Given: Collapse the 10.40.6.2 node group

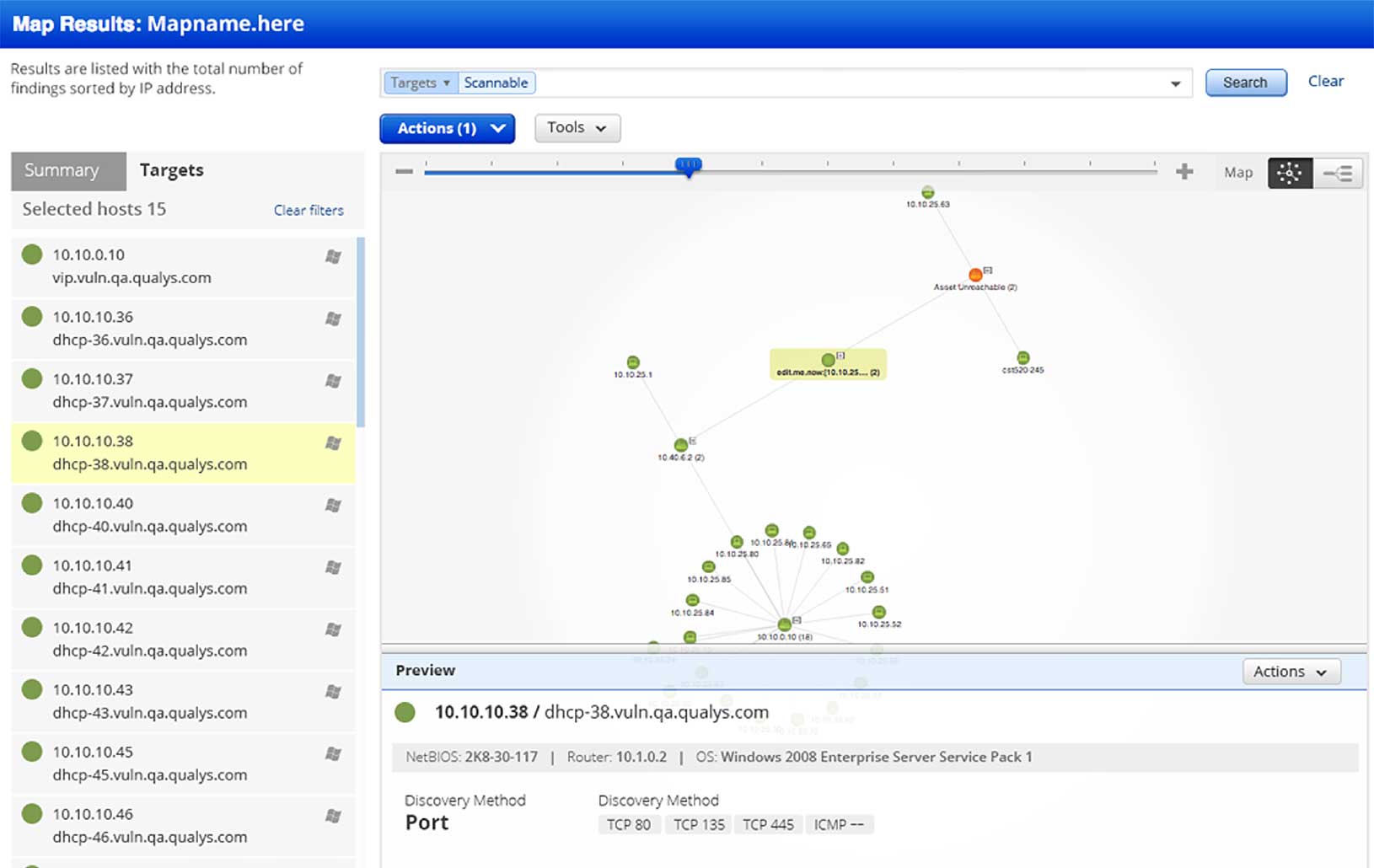Looking at the screenshot, I should coord(693,441).
